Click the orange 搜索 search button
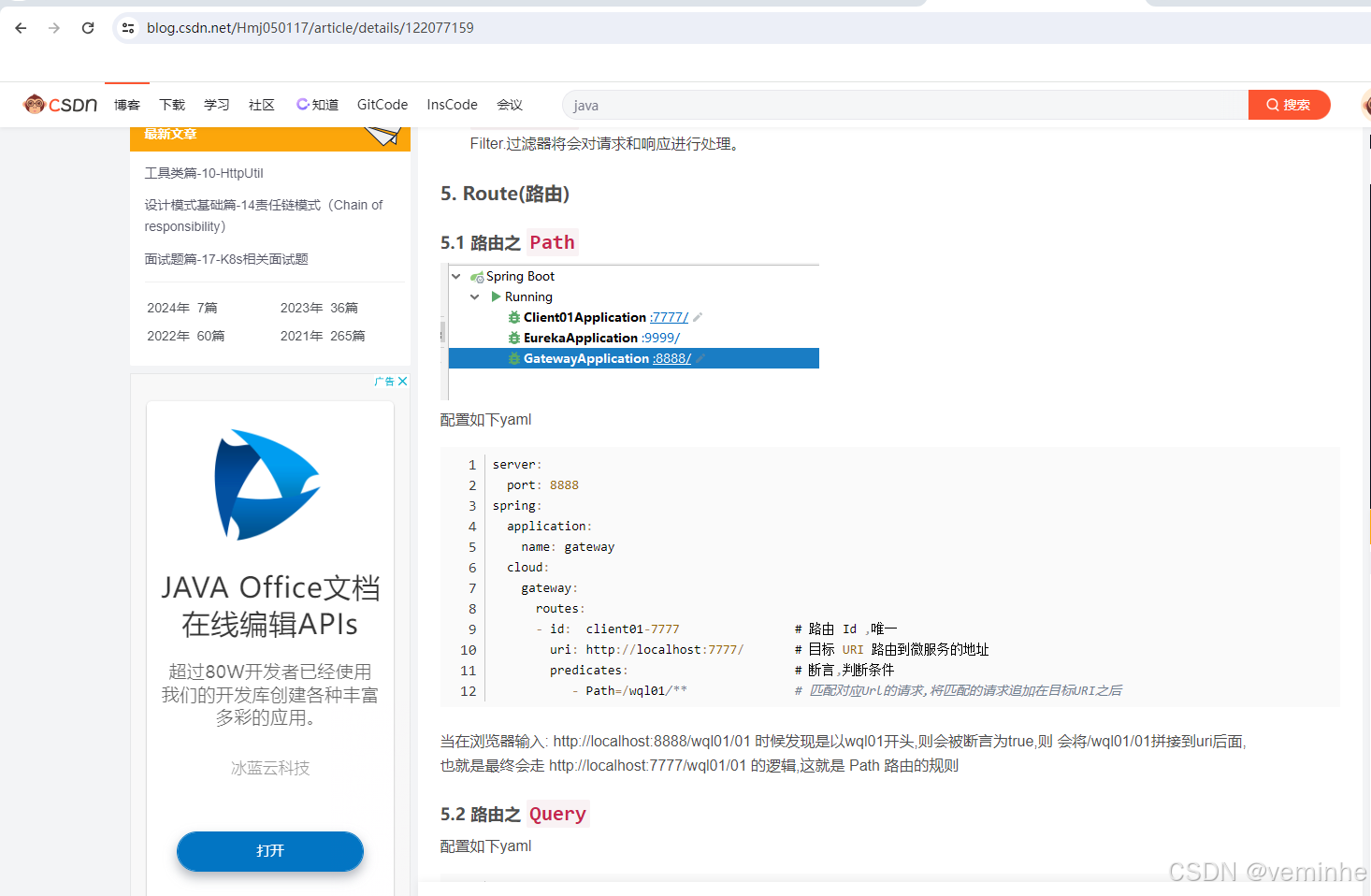 click(1289, 105)
